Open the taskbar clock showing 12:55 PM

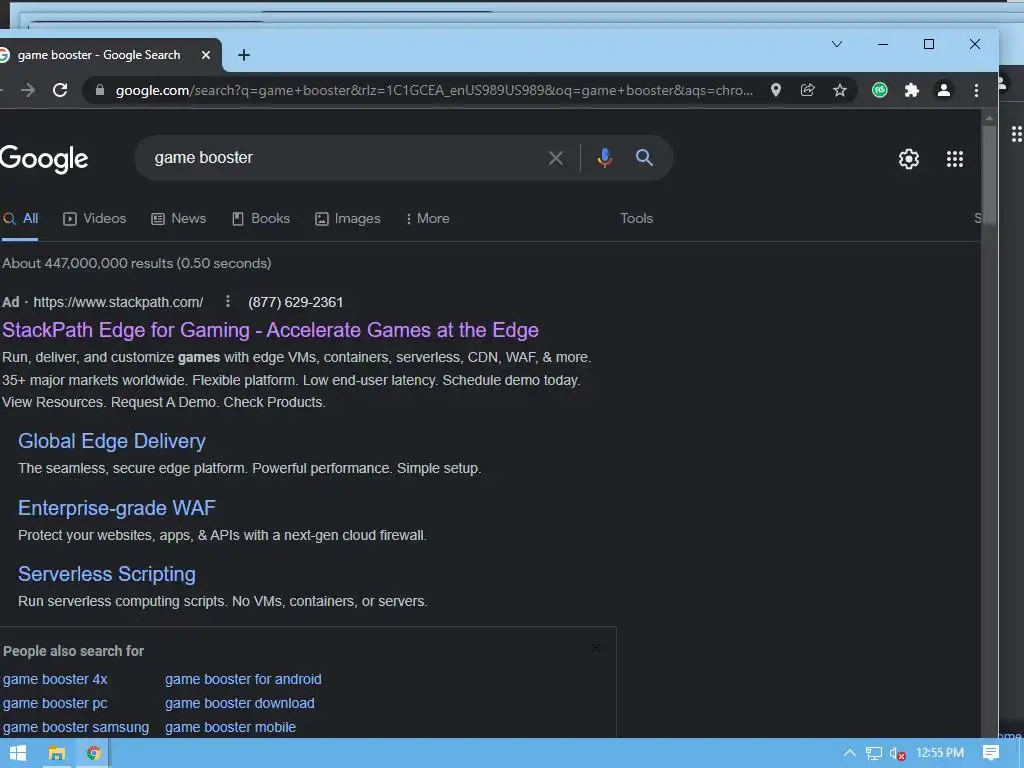940,753
